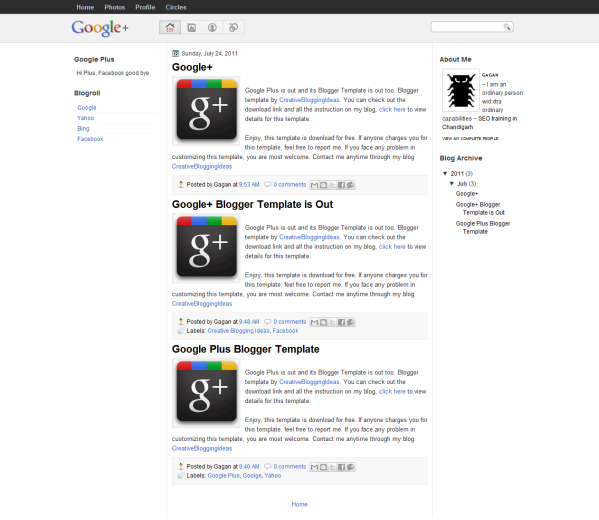This screenshot has width=599, height=520.
Task: Click BlogThis icon on the 9:53 AM post
Action: coord(324,185)
